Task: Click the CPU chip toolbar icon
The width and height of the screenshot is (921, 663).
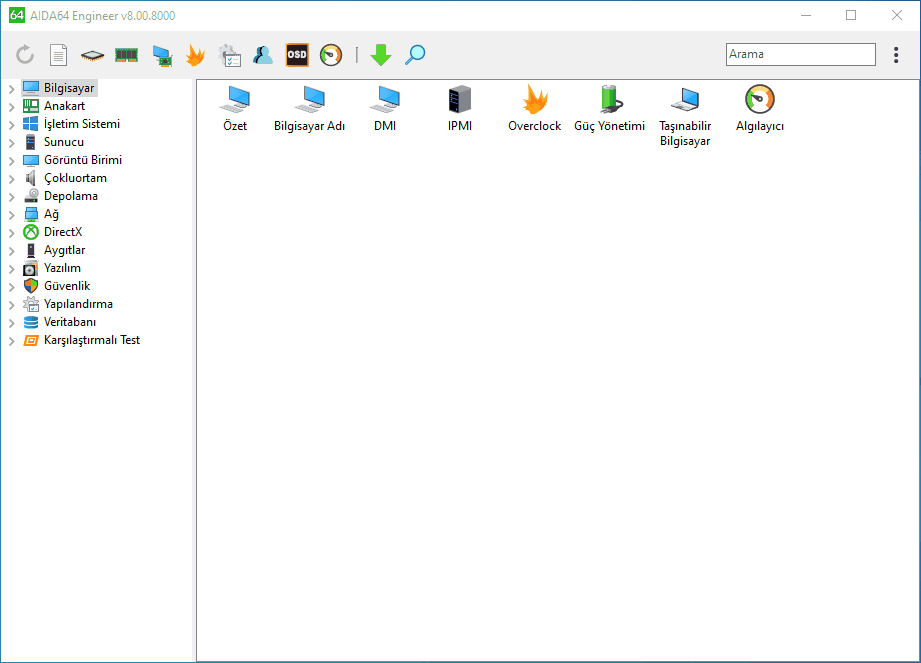Action: click(x=93, y=55)
